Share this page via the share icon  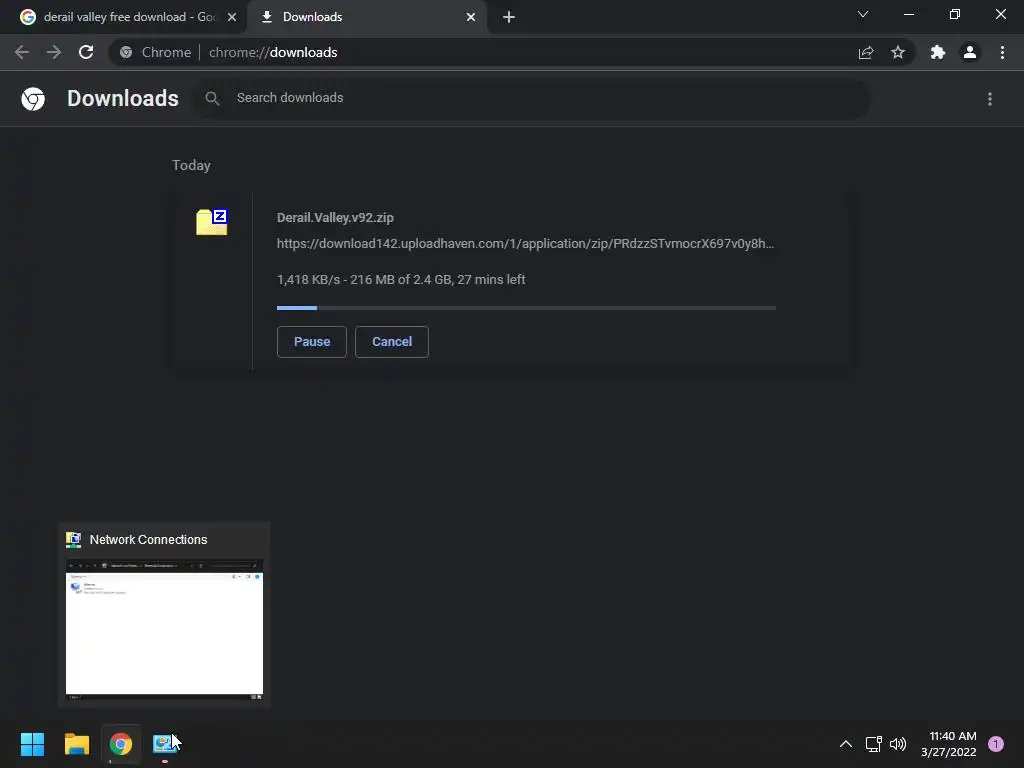tap(866, 52)
